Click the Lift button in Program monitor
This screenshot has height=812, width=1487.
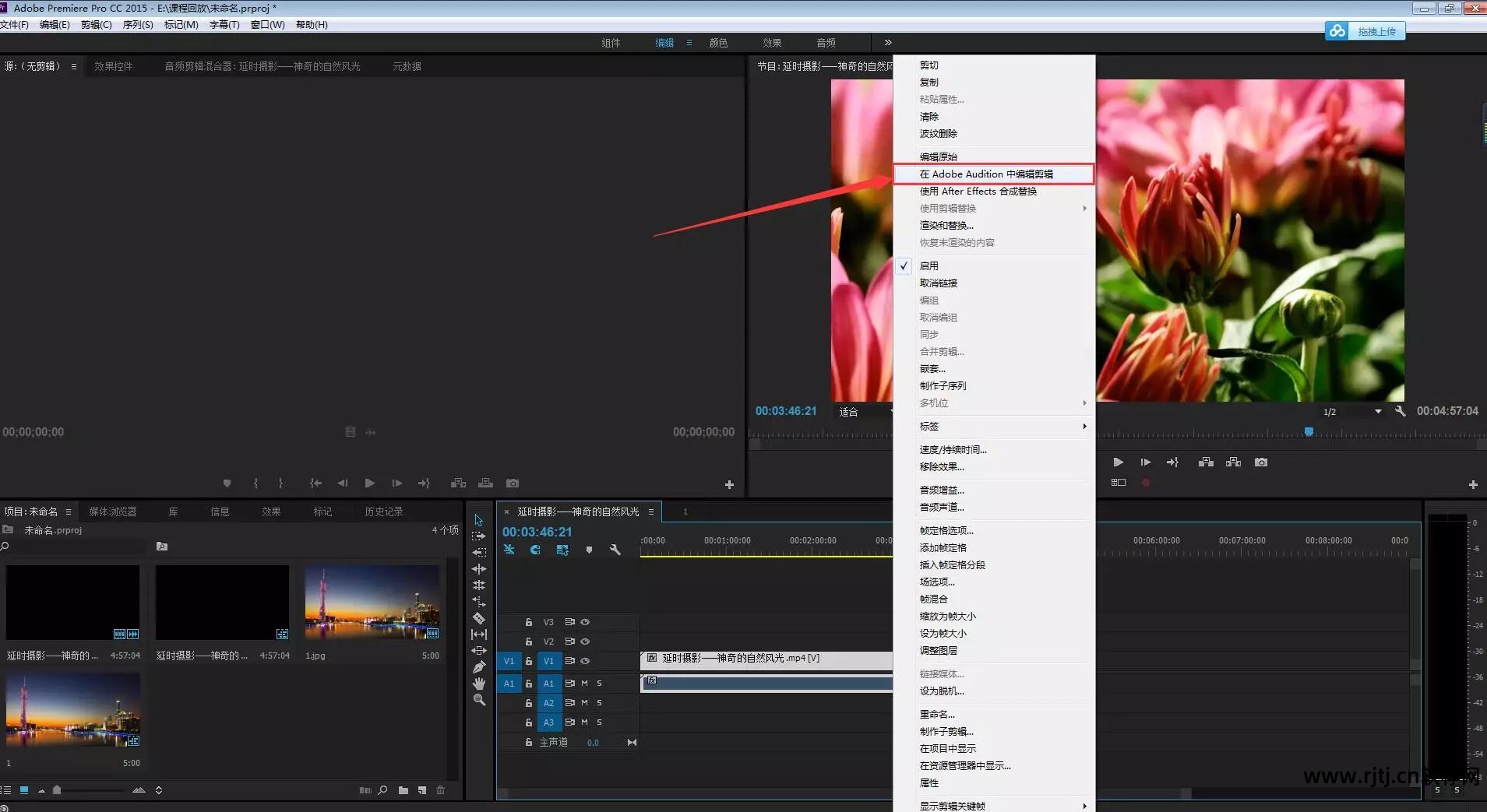pos(1206,462)
